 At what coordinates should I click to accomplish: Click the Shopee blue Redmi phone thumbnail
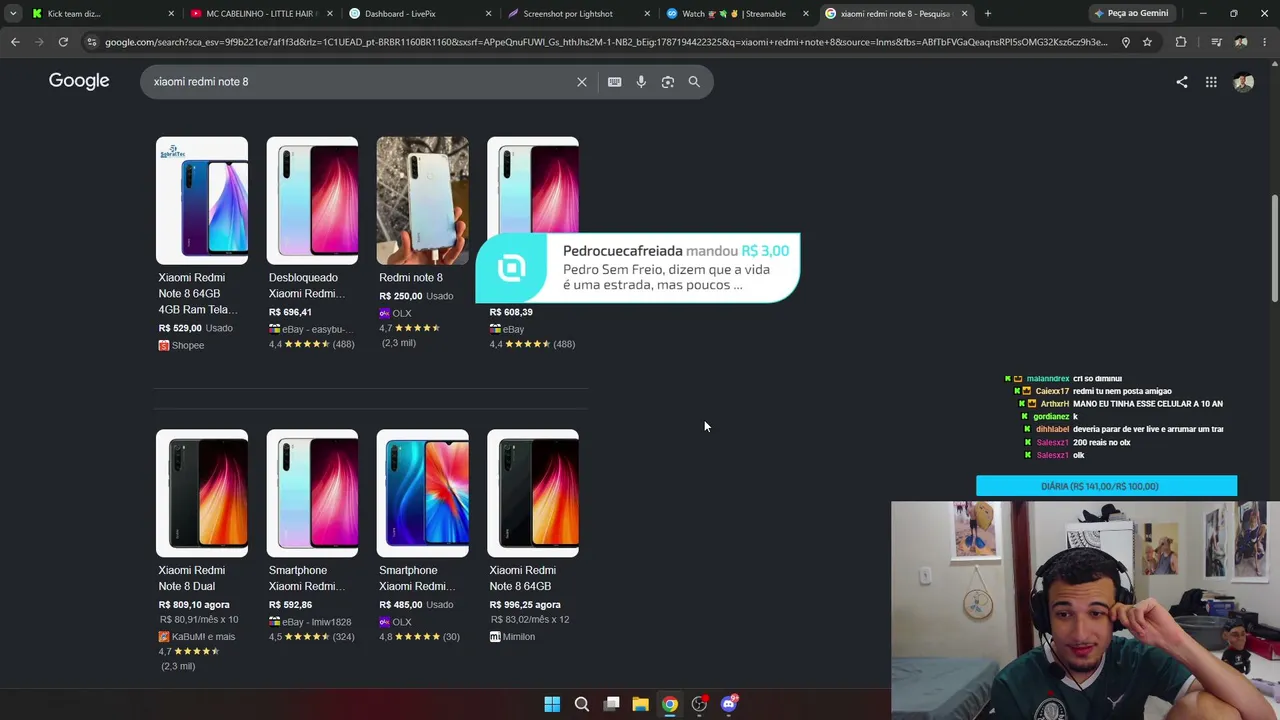tap(202, 200)
